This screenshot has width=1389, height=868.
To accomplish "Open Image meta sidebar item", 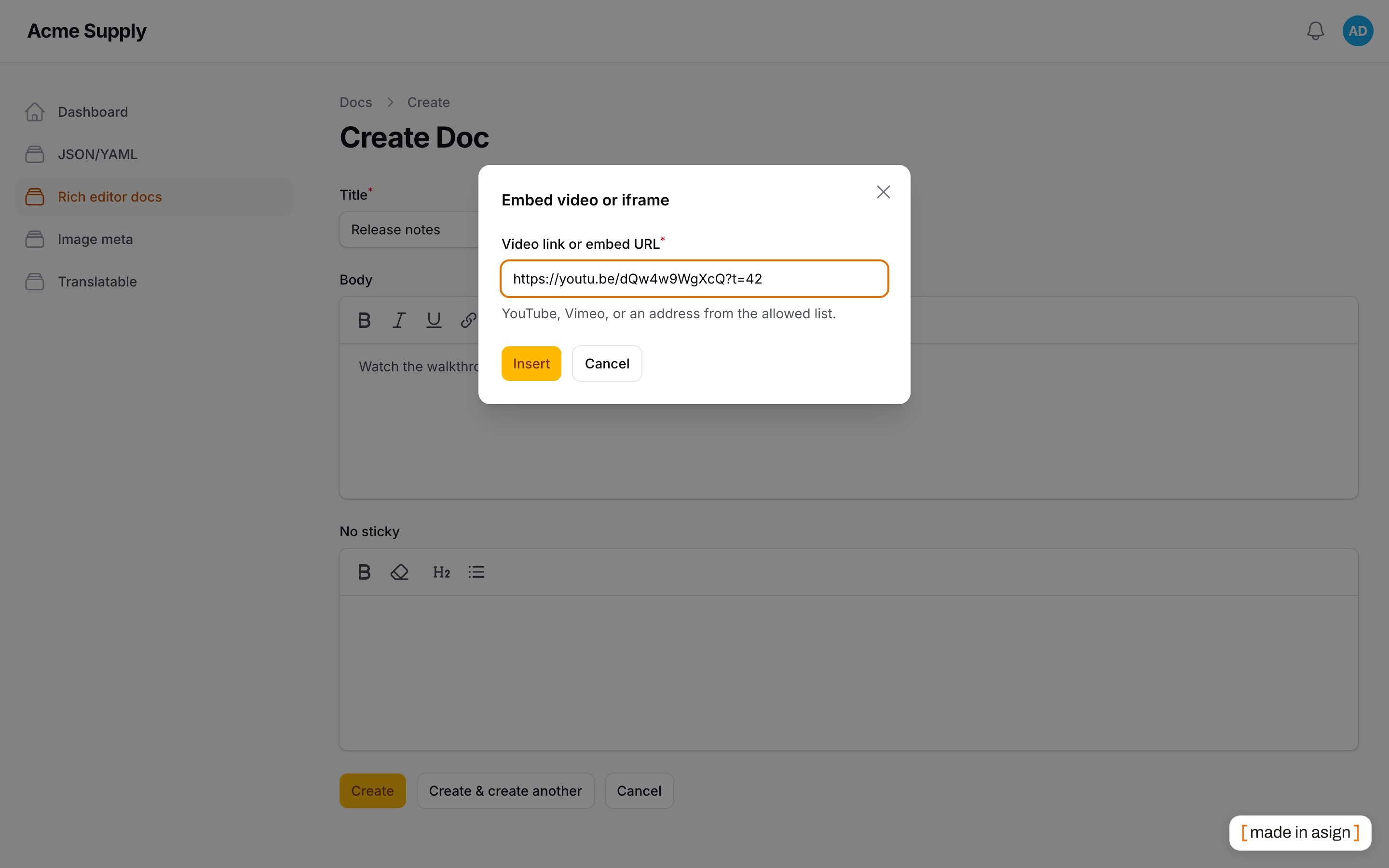I will [x=154, y=239].
